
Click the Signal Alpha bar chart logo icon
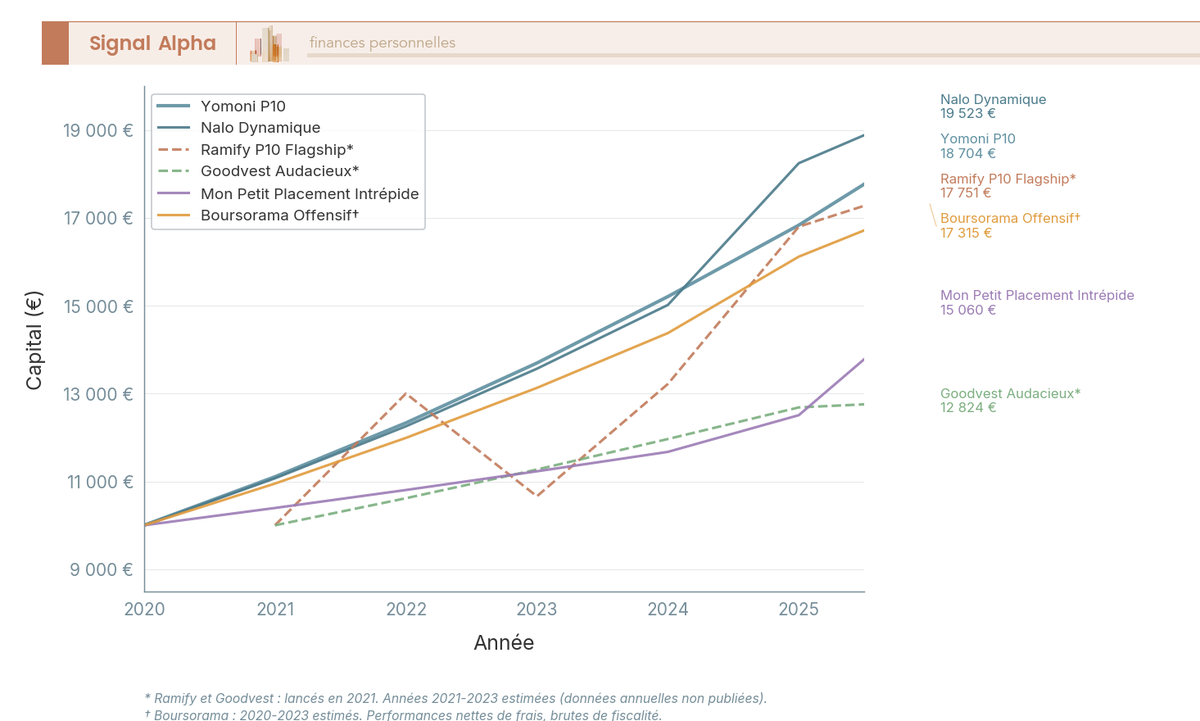[268, 43]
